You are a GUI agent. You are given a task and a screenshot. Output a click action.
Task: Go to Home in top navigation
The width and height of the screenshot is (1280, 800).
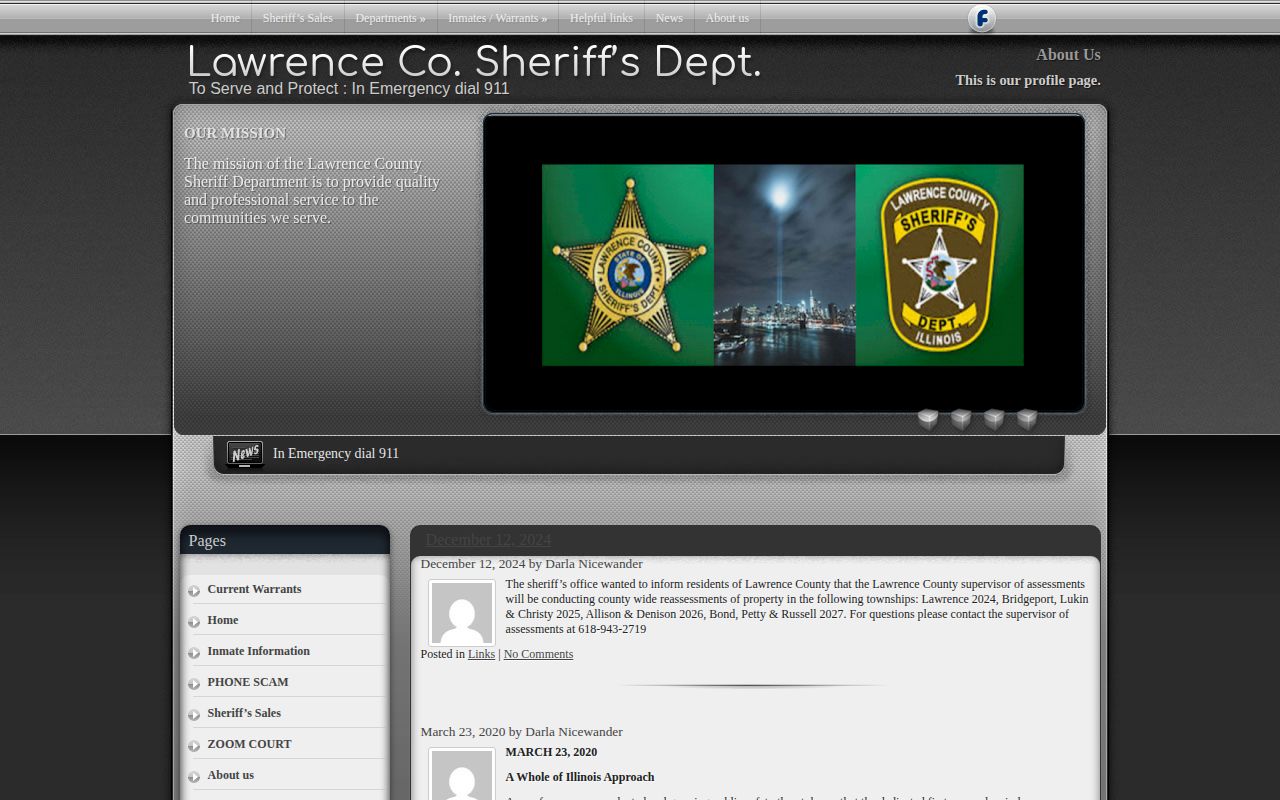[x=225, y=18]
